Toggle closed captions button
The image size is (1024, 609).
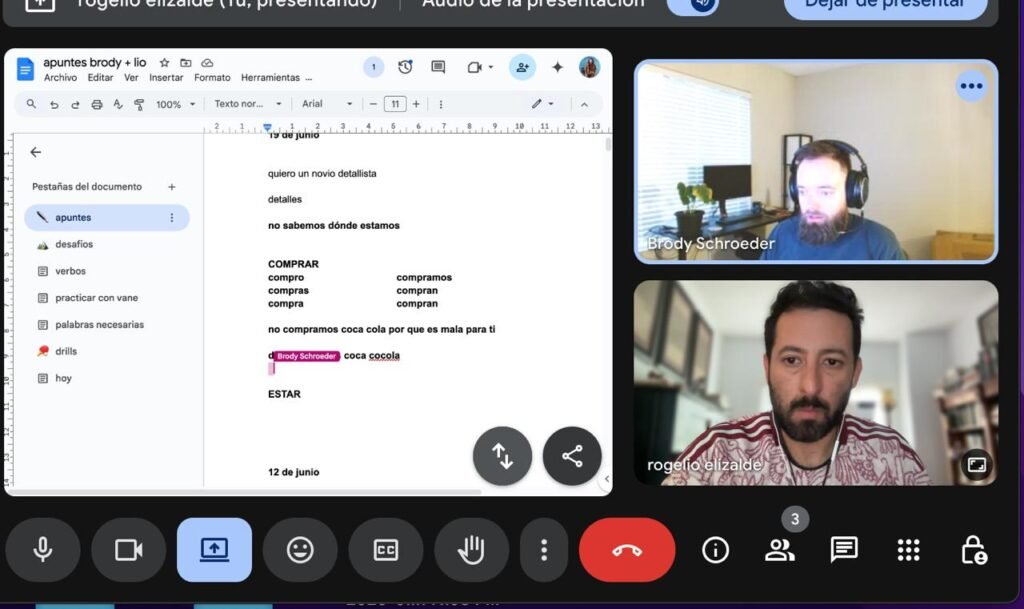385,550
